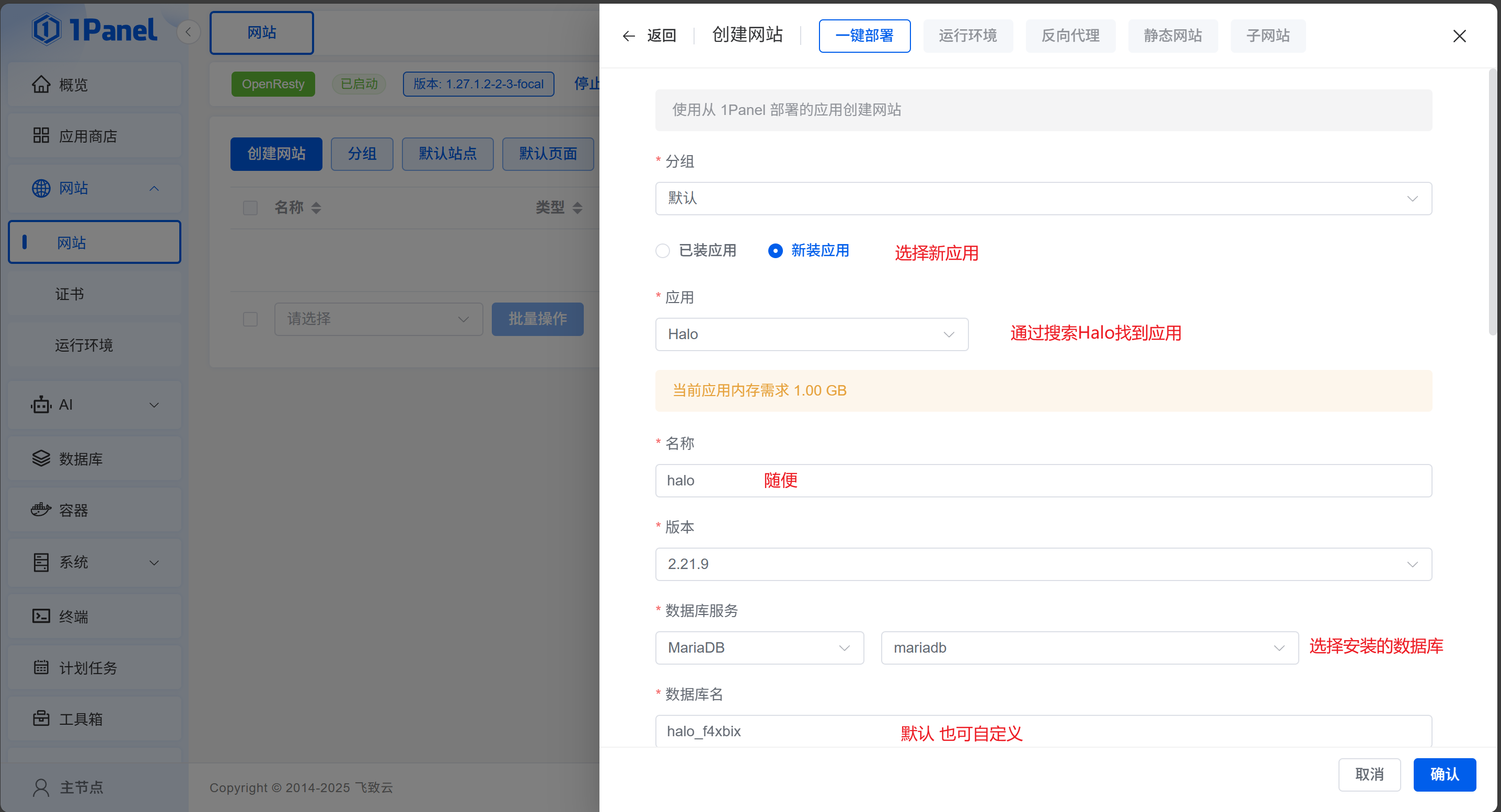The height and width of the screenshot is (812, 1501).
Task: Switch to the 反向代理 tab
Action: coord(1070,36)
